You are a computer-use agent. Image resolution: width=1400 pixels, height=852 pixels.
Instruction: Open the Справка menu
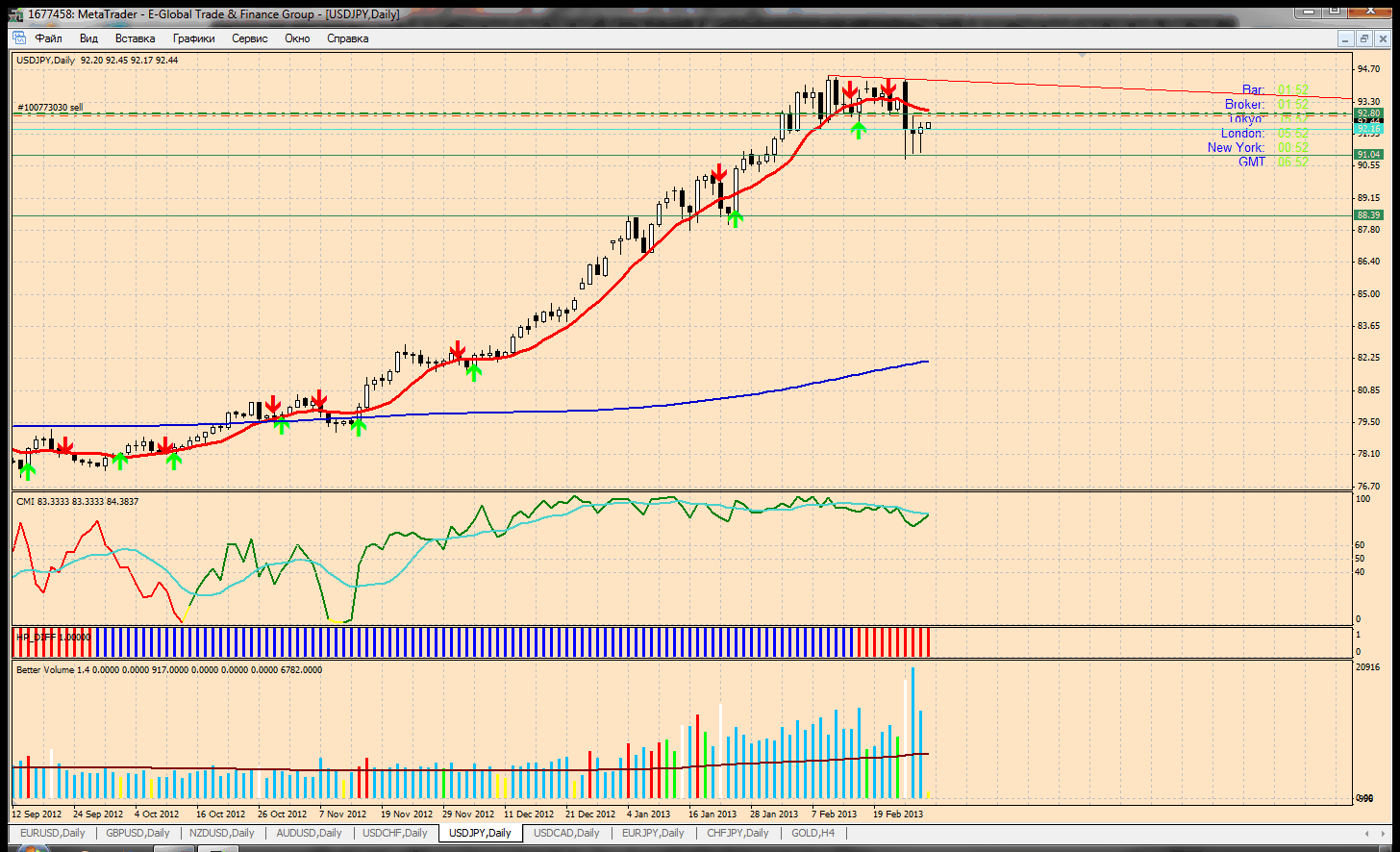(x=348, y=38)
